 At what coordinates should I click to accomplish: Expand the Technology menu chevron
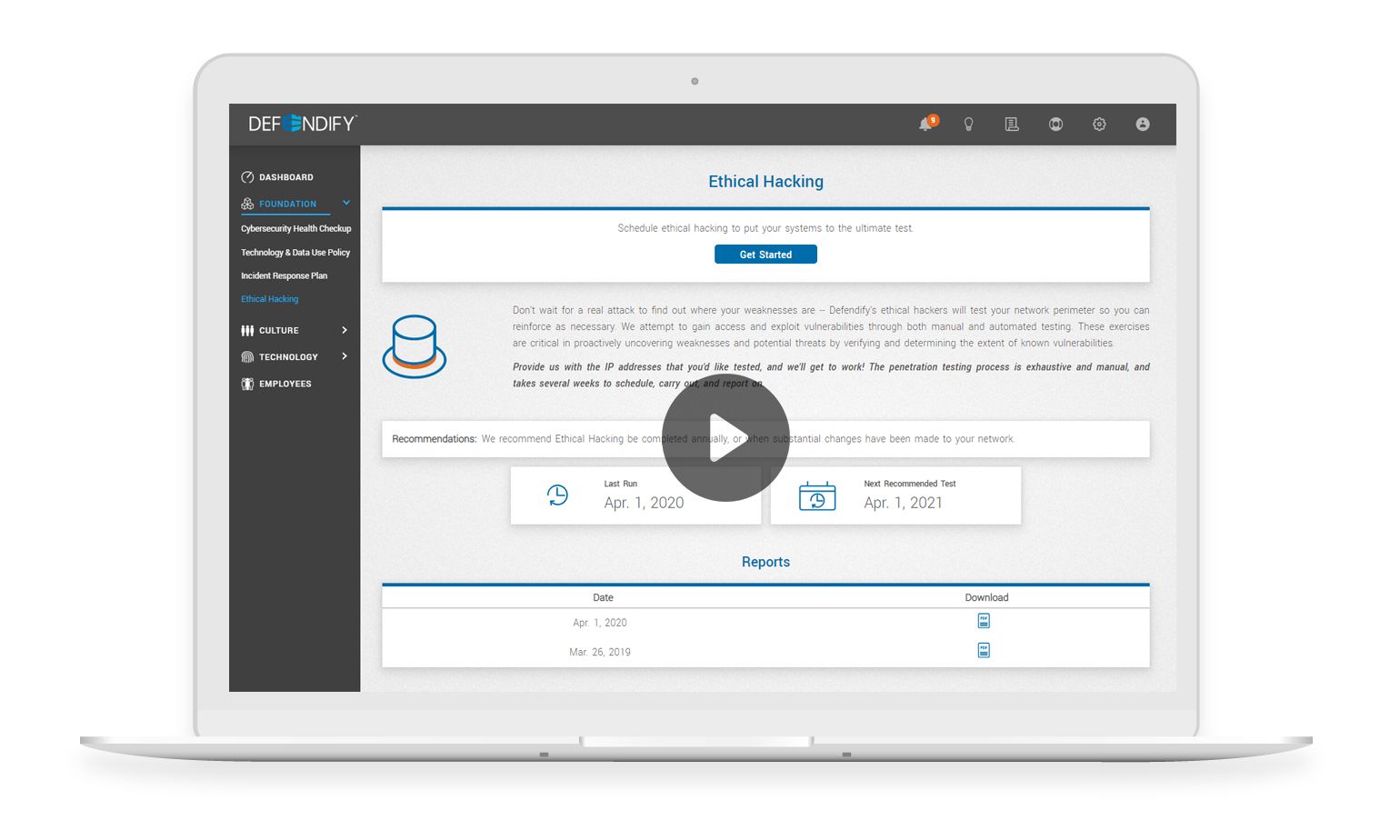point(345,356)
